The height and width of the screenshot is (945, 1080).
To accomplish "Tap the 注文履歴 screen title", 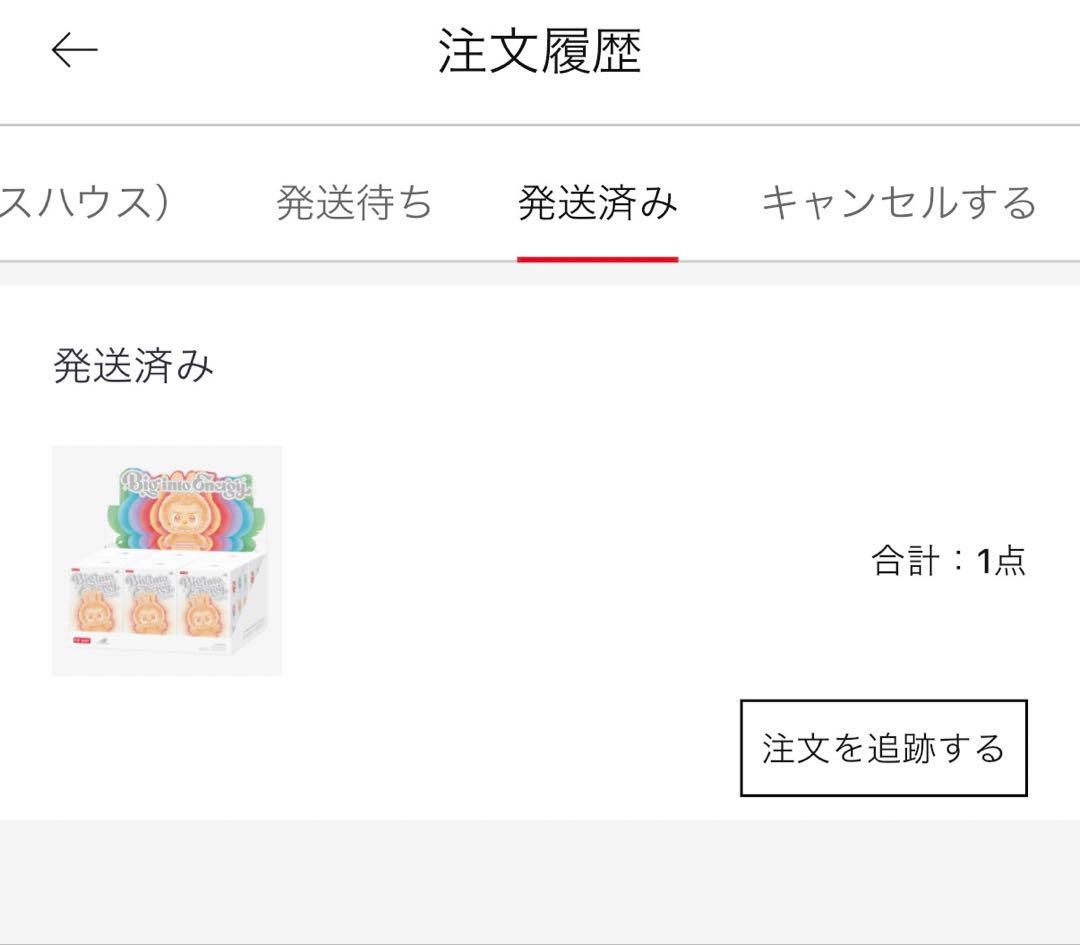I will 540,48.
